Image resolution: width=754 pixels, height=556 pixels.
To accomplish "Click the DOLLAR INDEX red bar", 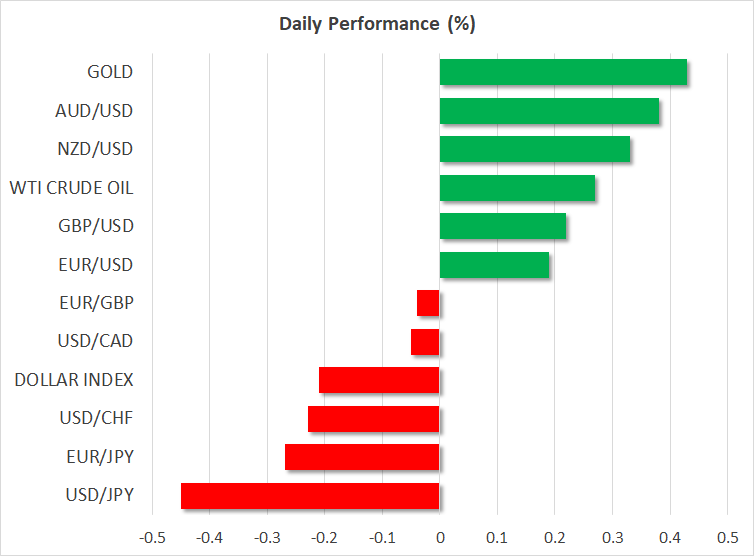I will (379, 380).
